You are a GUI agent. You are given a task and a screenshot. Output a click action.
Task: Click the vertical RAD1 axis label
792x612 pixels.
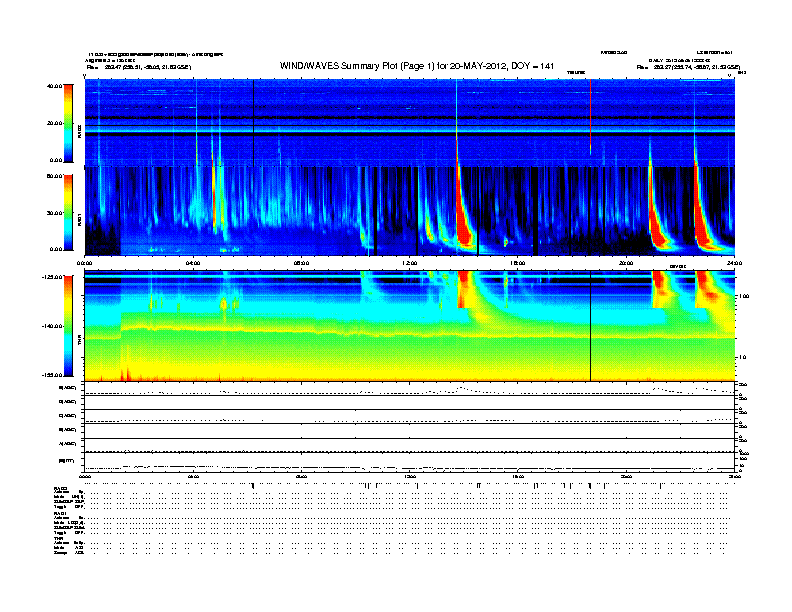tap(79, 220)
